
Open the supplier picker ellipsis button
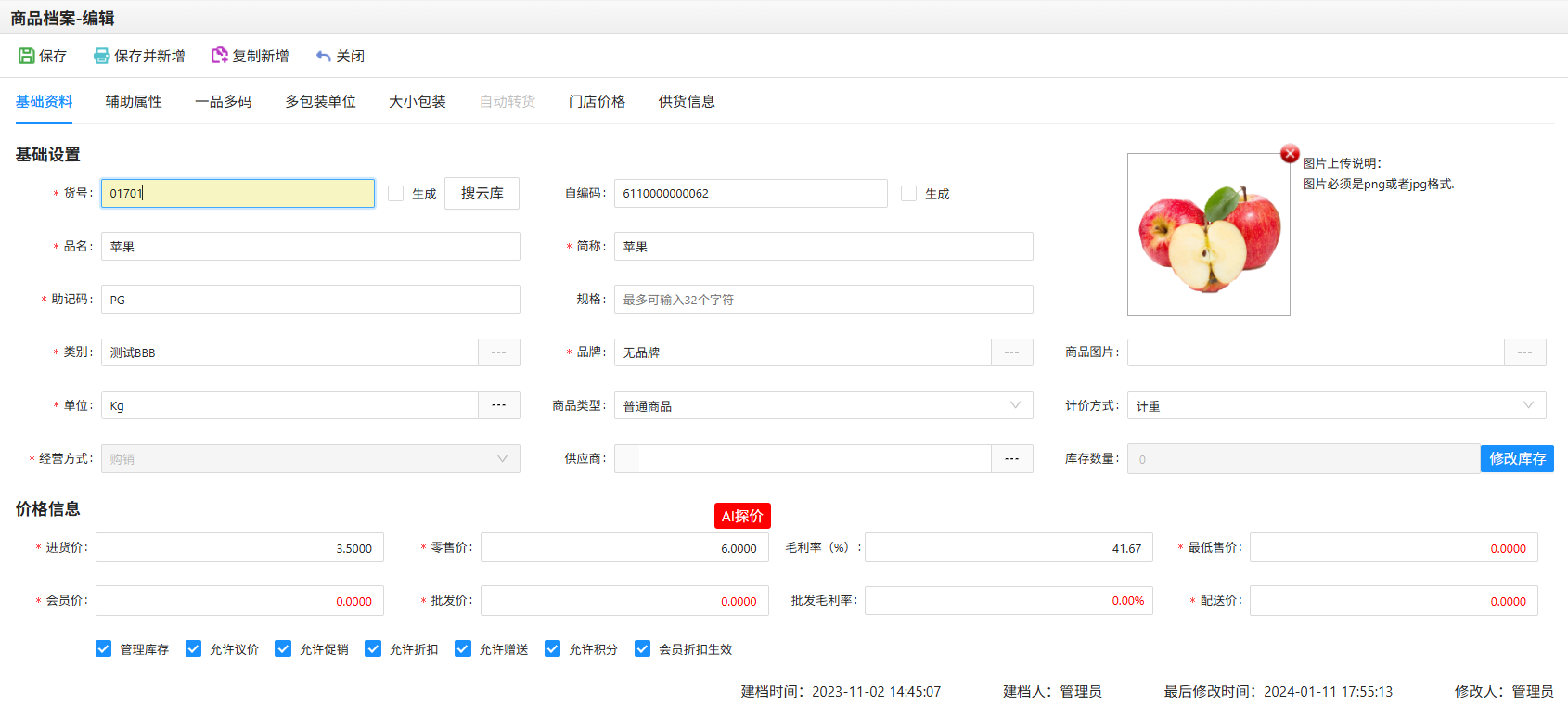point(1012,459)
